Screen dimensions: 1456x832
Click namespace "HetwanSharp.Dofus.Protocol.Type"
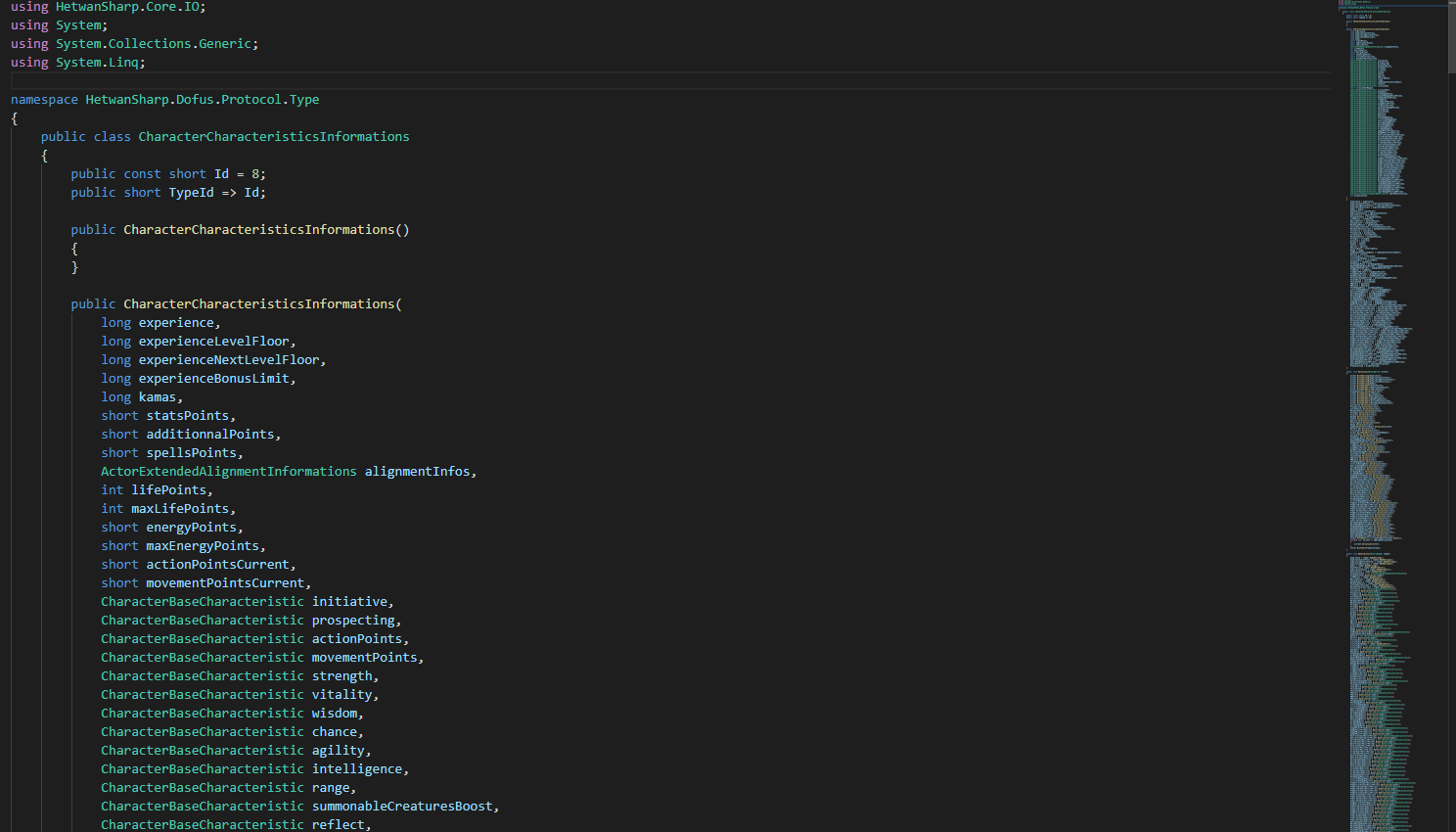pyautogui.click(x=203, y=100)
